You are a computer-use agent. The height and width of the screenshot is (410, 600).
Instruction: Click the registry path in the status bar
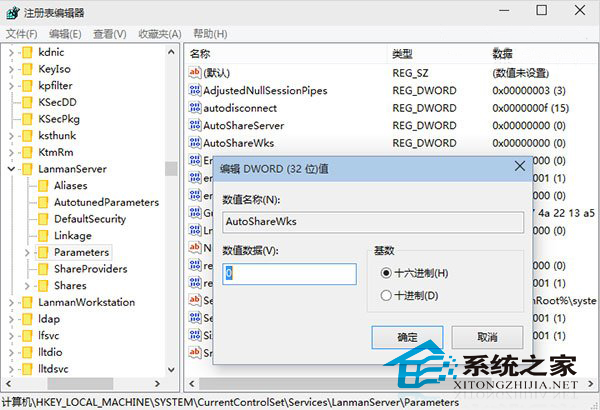[230, 403]
